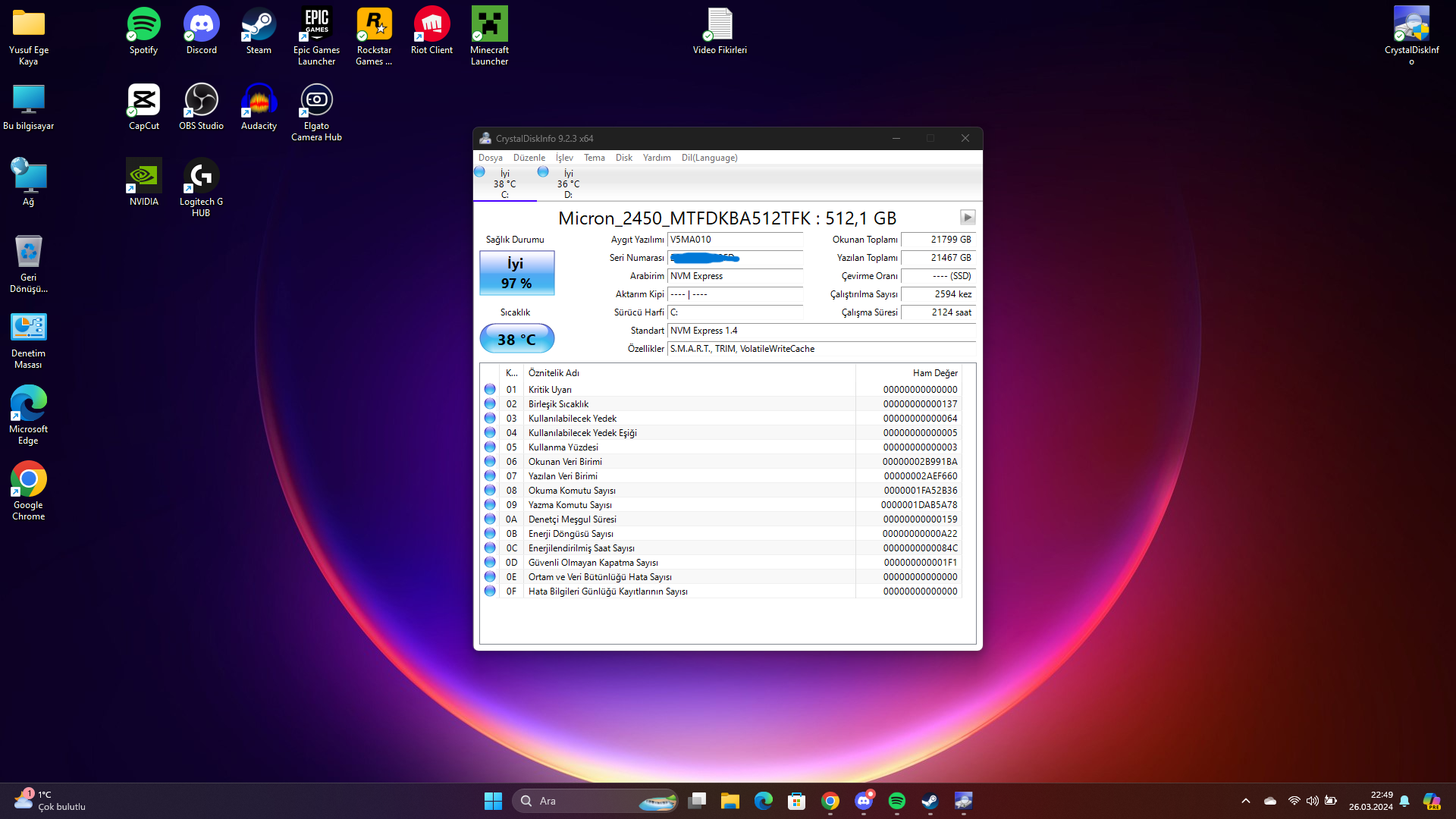Viewport: 1456px width, 819px height.
Task: Click the Steam icon in taskbar
Action: tap(930, 801)
